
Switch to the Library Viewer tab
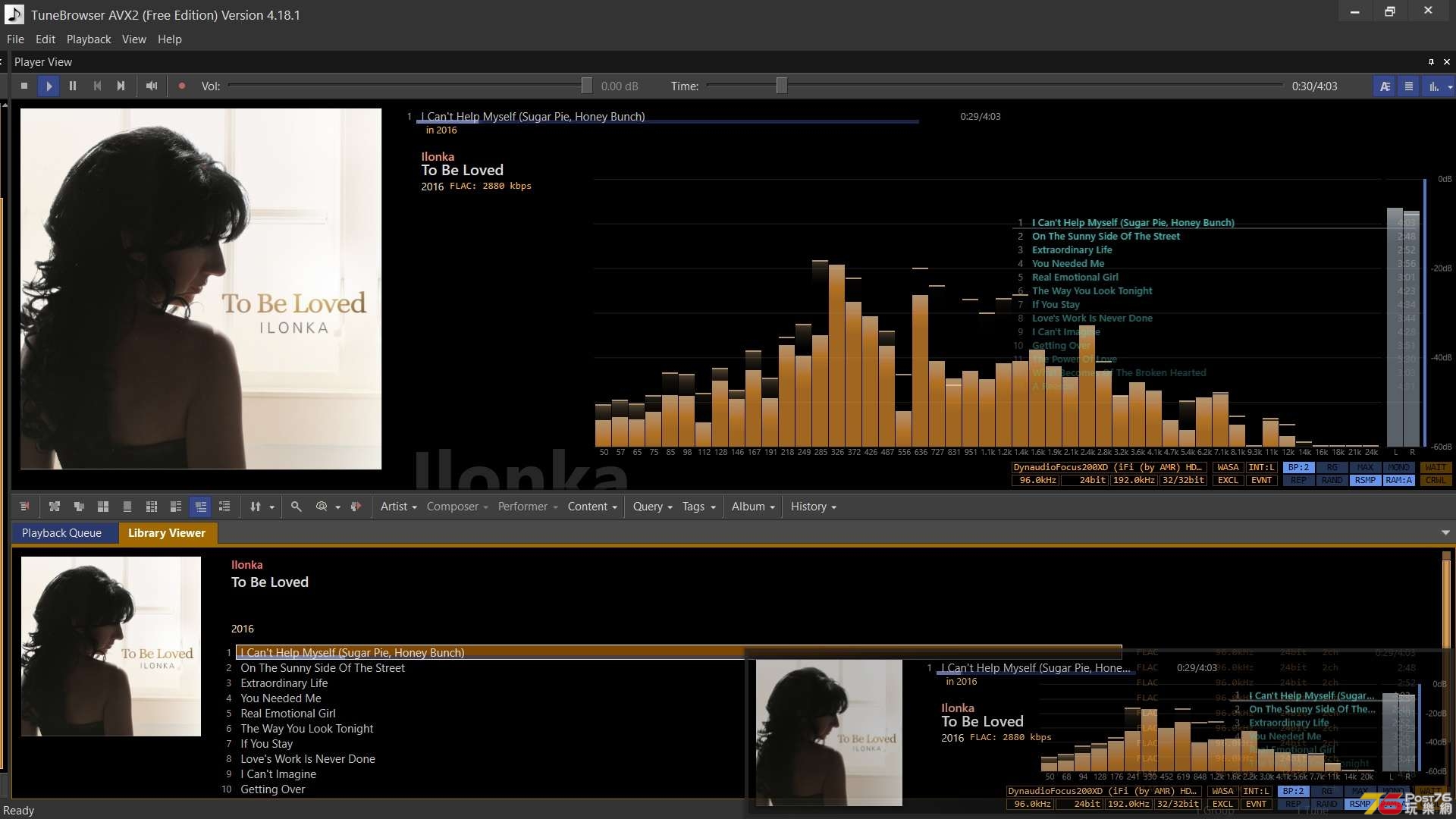click(x=167, y=533)
